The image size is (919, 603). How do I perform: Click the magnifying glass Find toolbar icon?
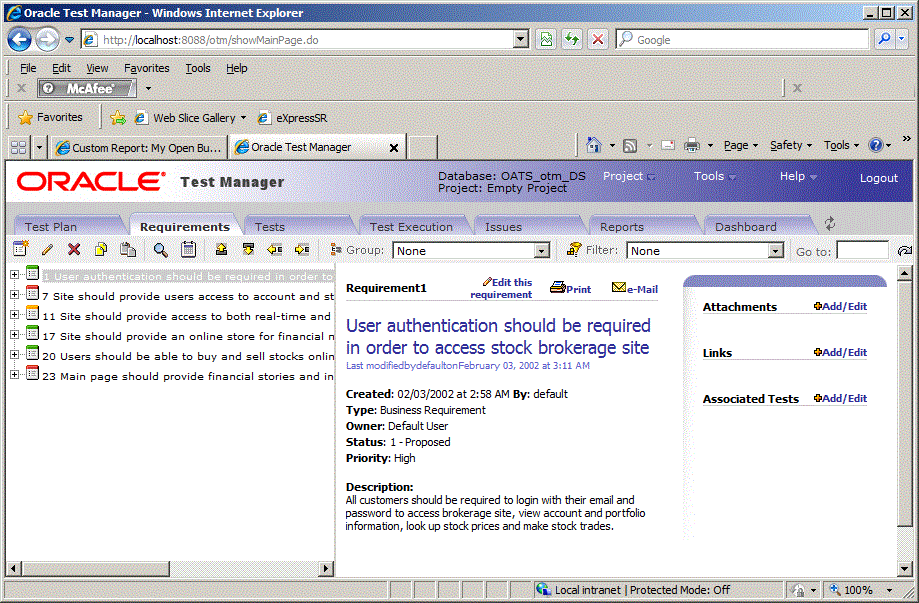[160, 250]
